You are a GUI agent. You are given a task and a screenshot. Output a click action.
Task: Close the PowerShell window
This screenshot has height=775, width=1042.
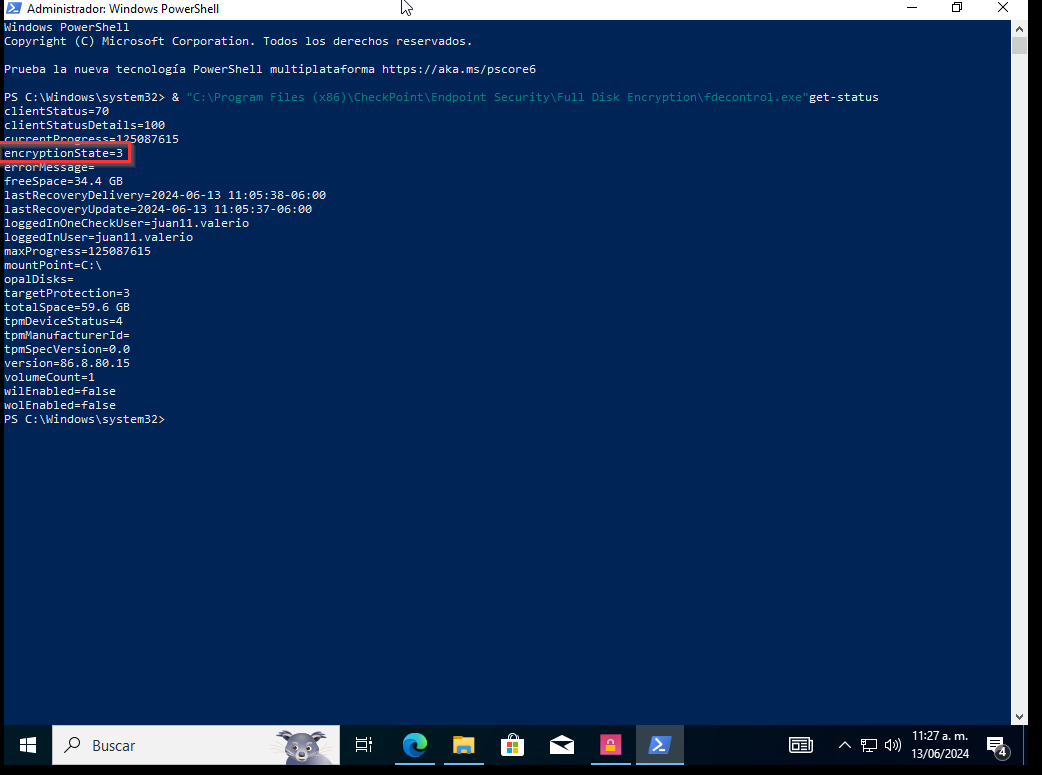(x=1003, y=8)
